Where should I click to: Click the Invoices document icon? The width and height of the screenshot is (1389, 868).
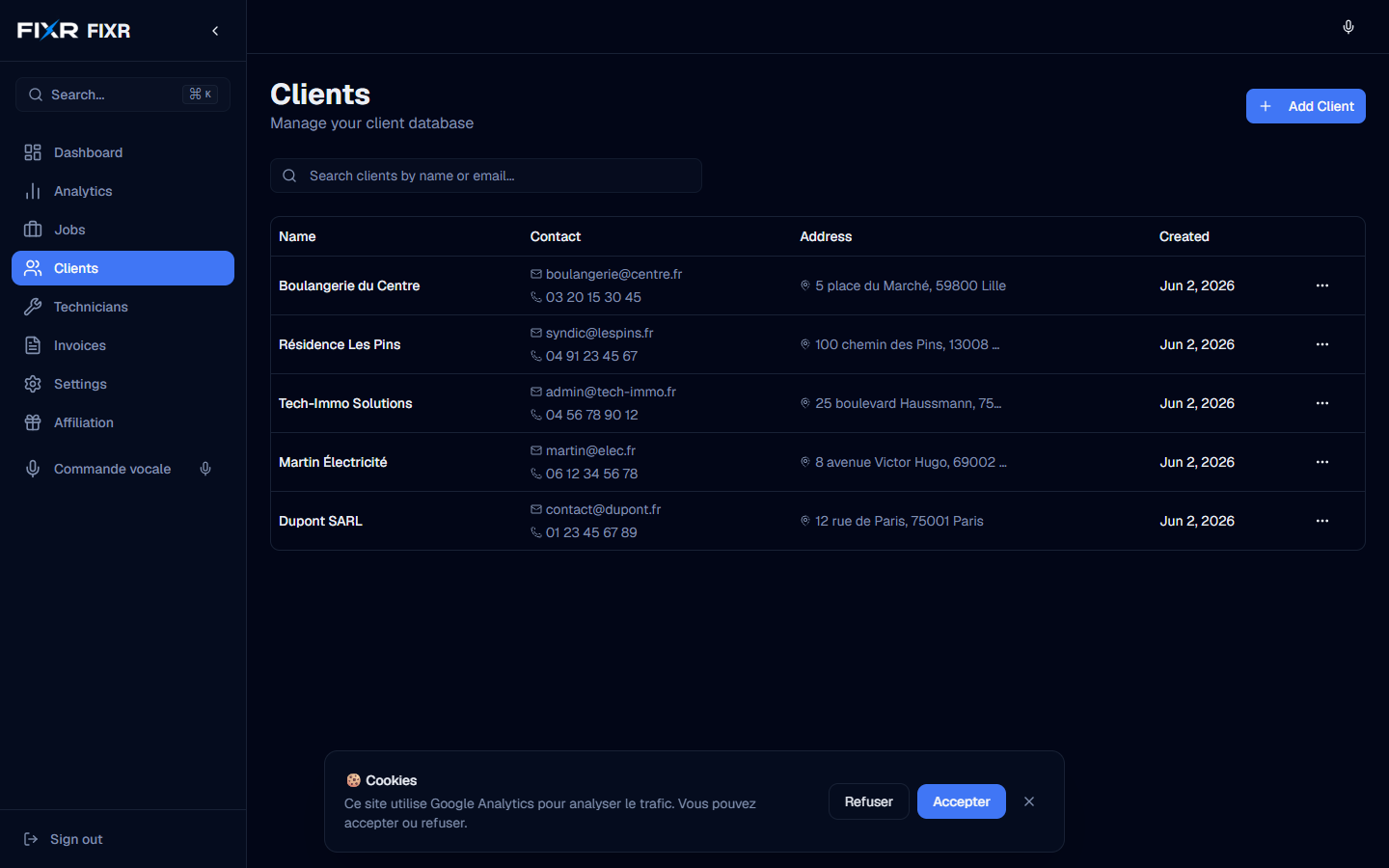(33, 345)
